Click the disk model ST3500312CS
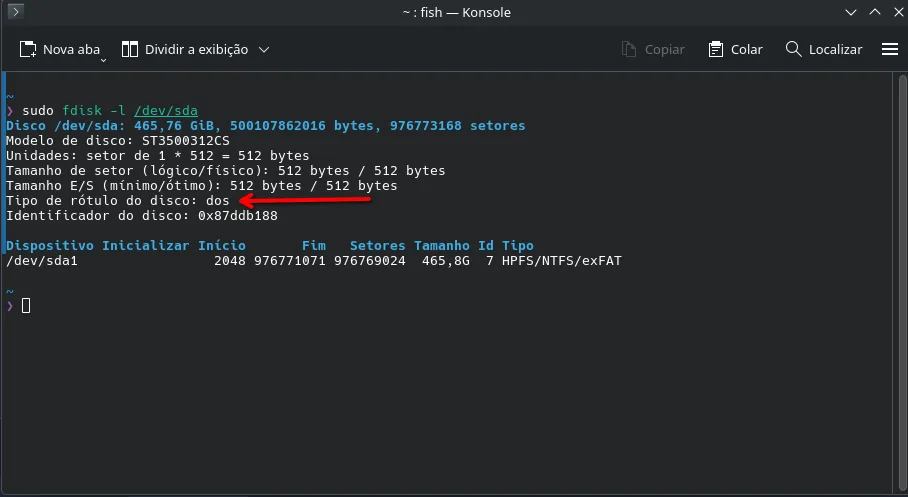The width and height of the screenshot is (908, 497). pos(185,141)
